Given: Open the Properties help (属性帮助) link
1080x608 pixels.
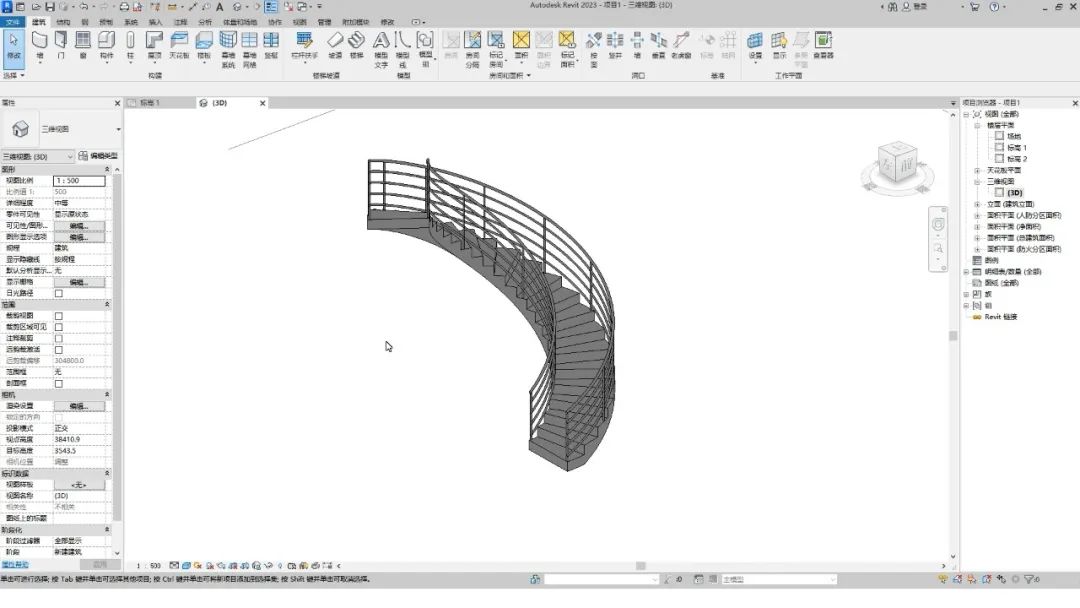Looking at the screenshot, I should coord(15,565).
